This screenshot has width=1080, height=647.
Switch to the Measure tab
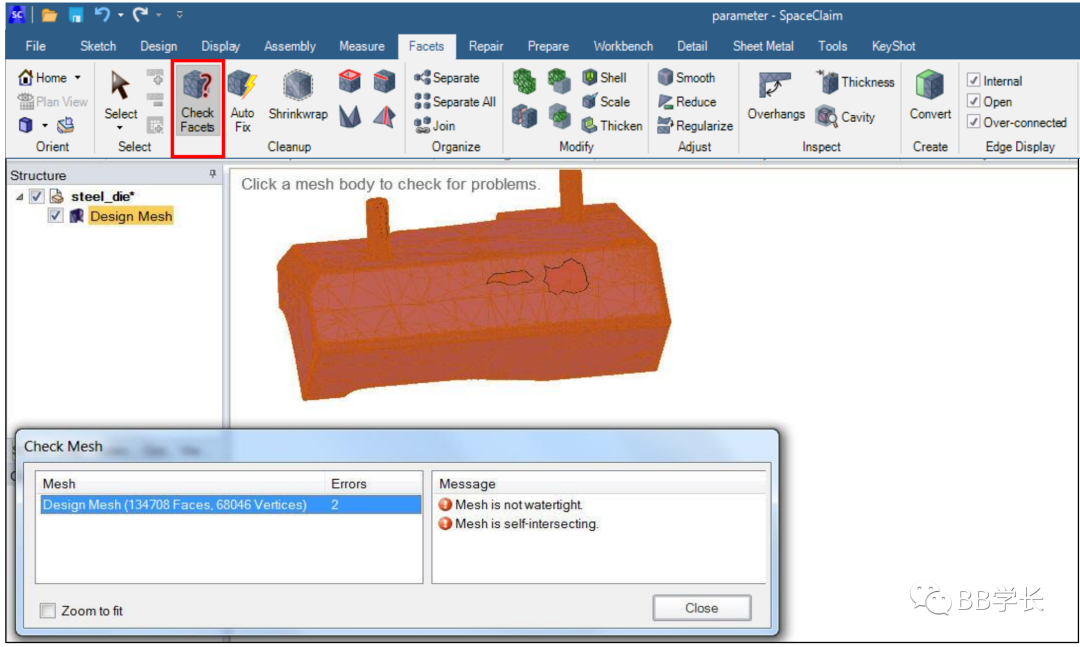(362, 46)
